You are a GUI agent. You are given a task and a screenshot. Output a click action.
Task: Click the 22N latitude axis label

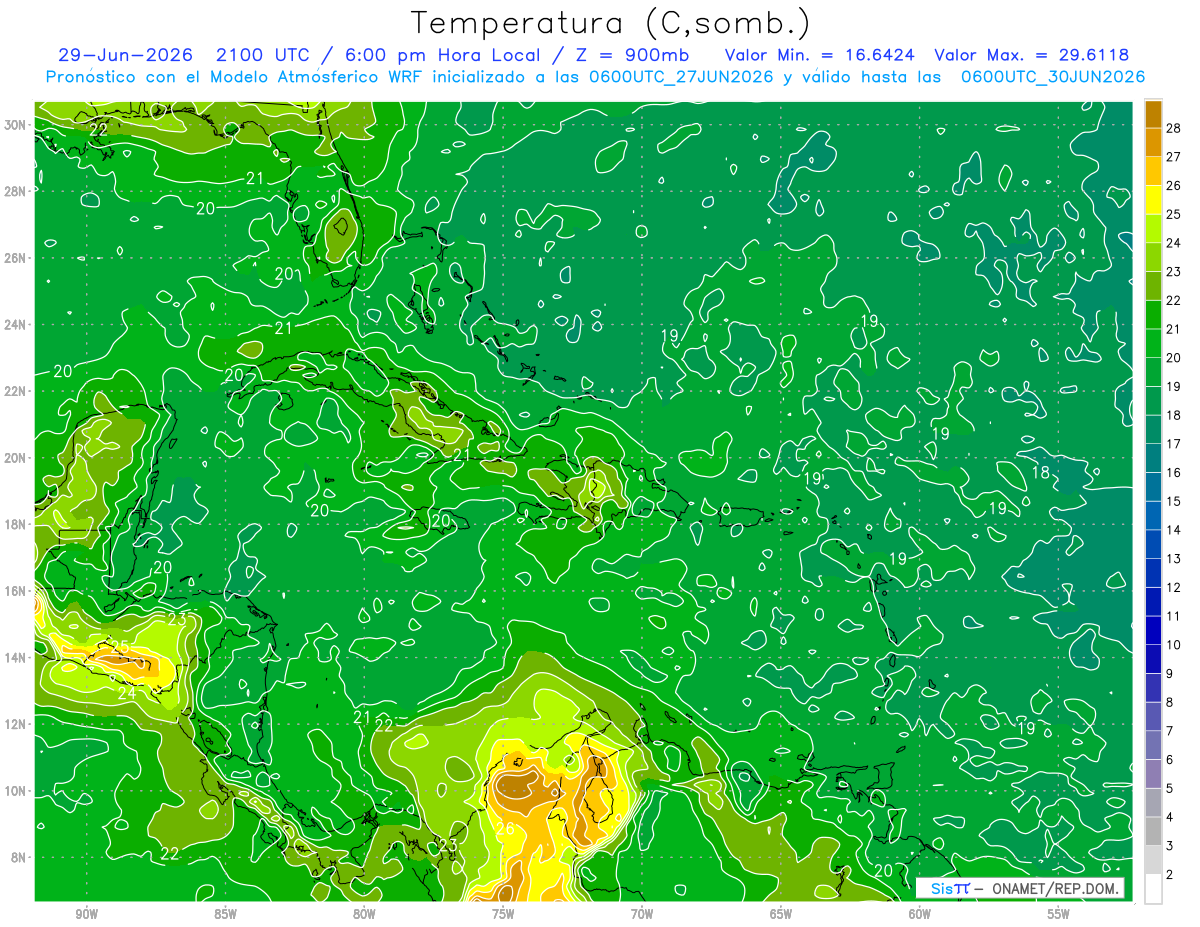[16, 391]
